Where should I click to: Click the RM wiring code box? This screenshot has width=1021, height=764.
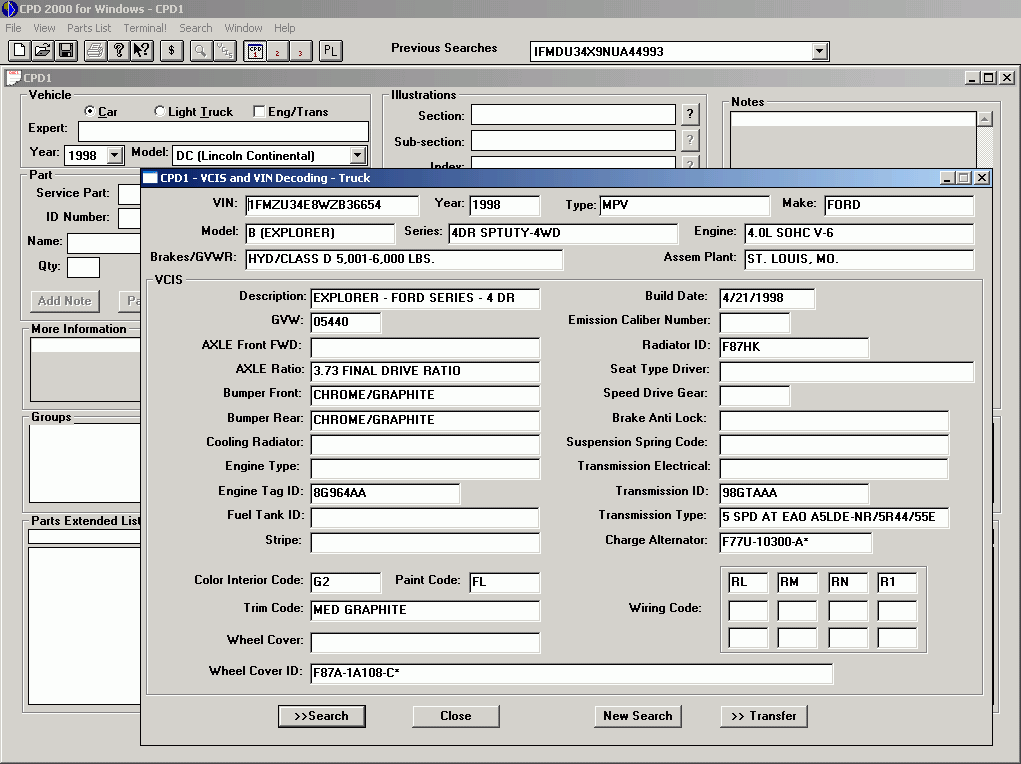(x=798, y=582)
